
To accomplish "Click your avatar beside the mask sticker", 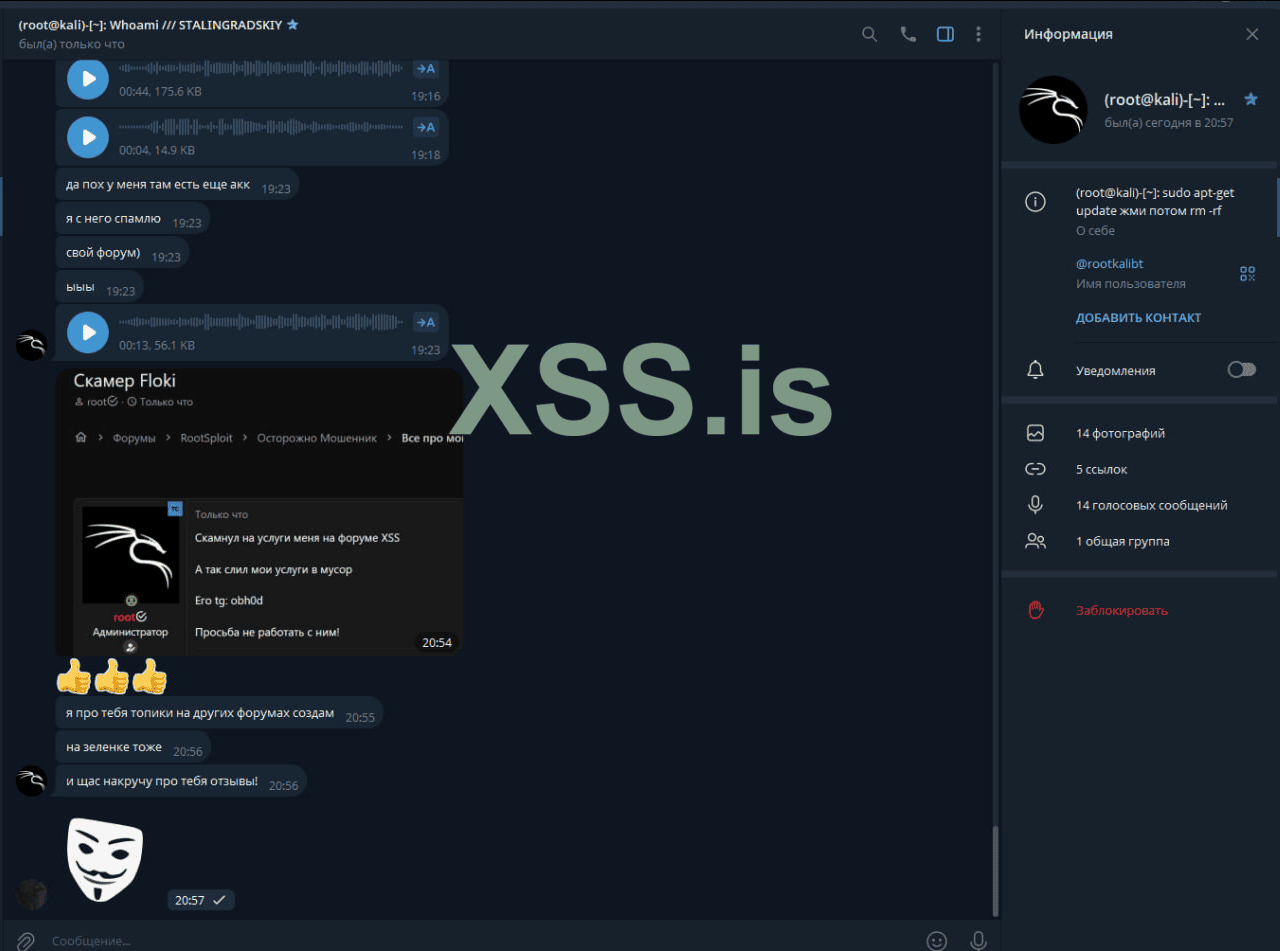I will pos(32,894).
